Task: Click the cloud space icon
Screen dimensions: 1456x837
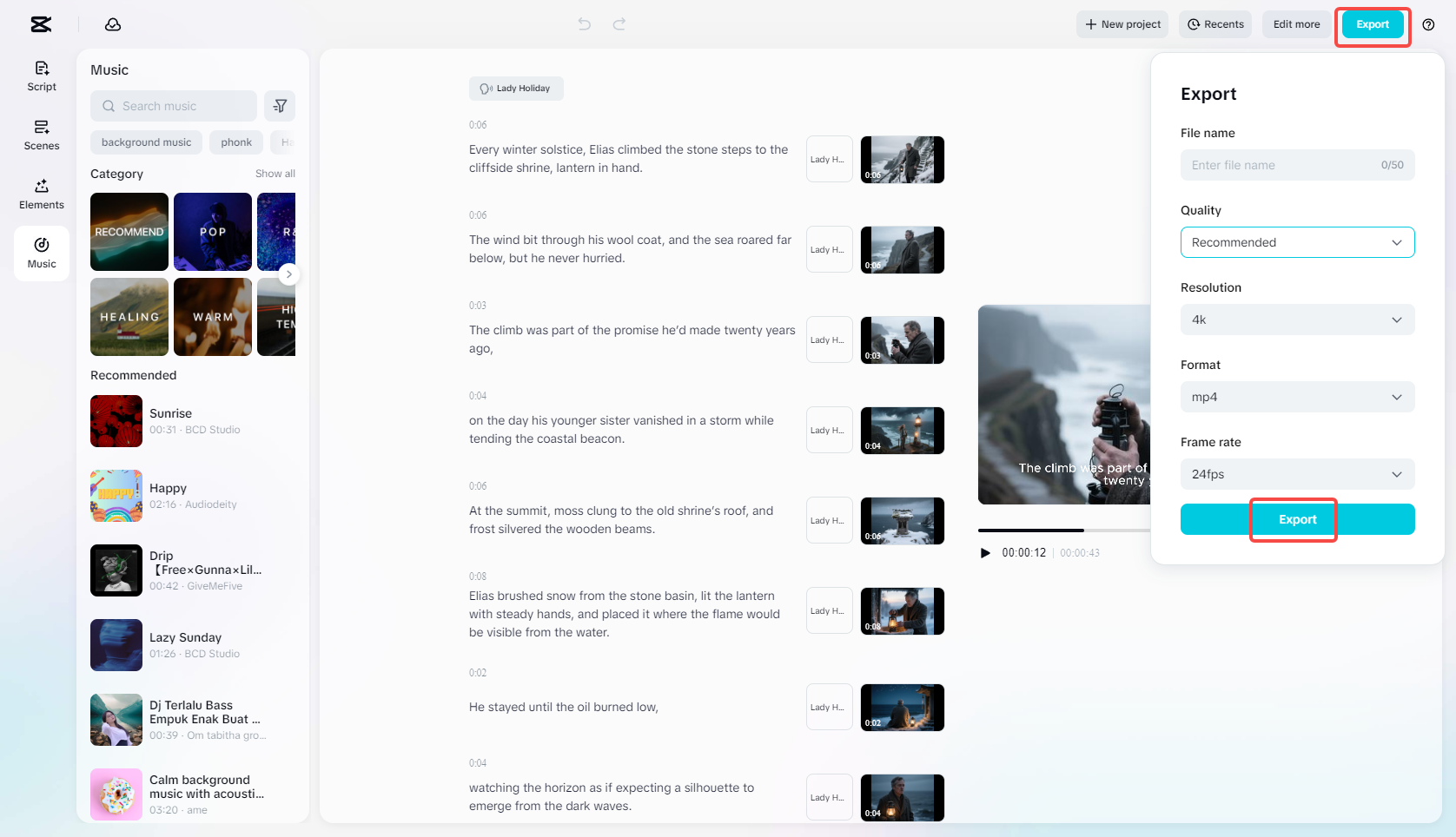Action: pyautogui.click(x=113, y=24)
